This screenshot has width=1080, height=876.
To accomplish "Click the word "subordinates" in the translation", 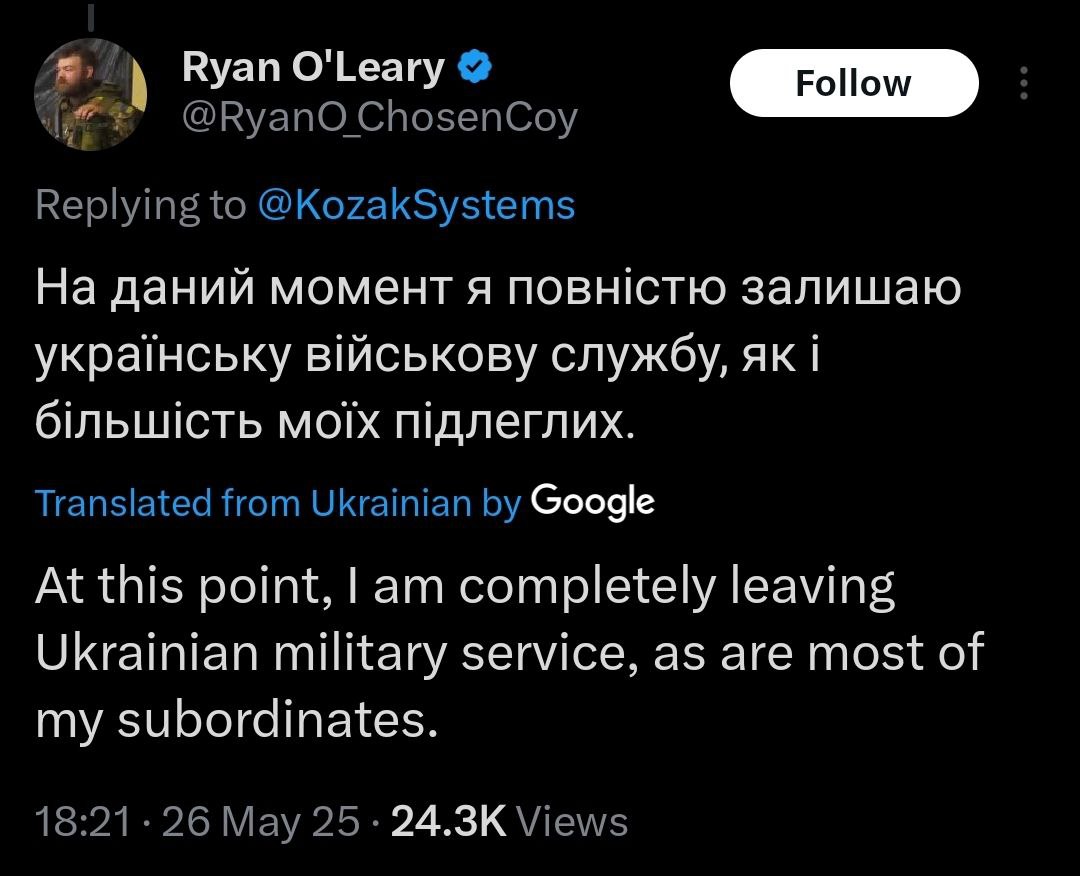I will [277, 720].
